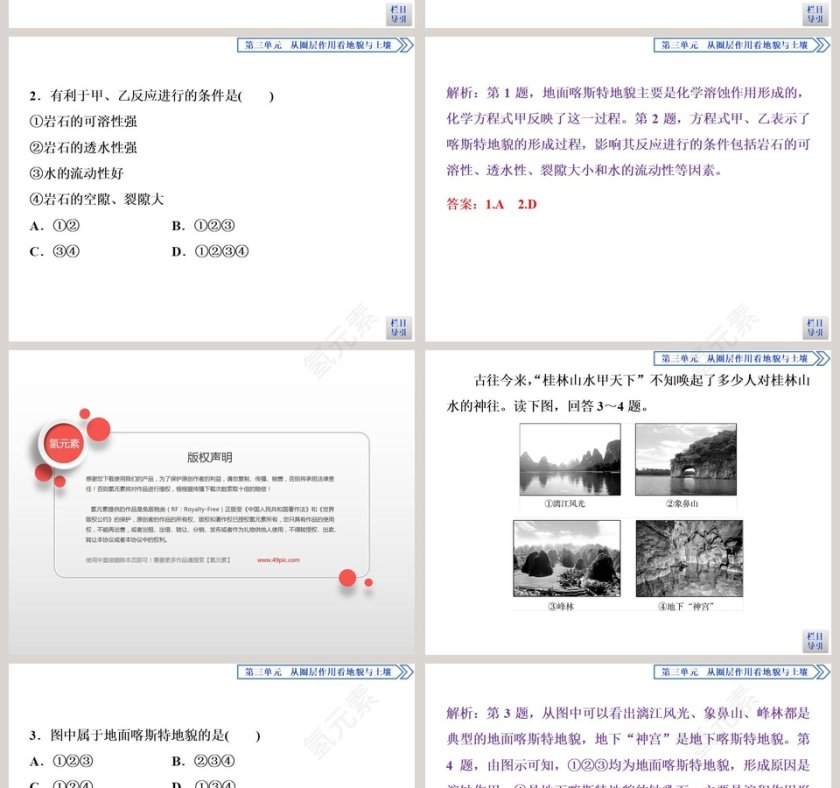Image resolution: width=840 pixels, height=788 pixels.
Task: Open the ①漓江风光 photo
Action: pyautogui.click(x=569, y=460)
